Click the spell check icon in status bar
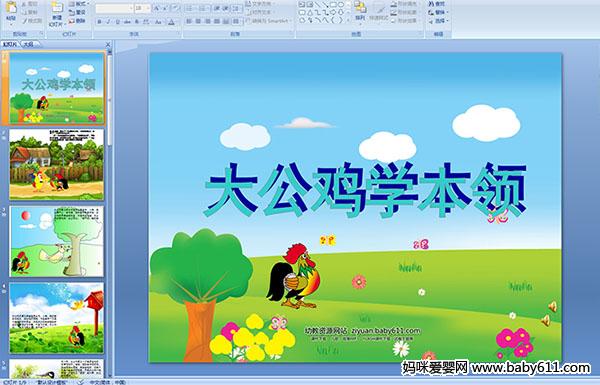This screenshot has width=600, height=385. (81, 382)
